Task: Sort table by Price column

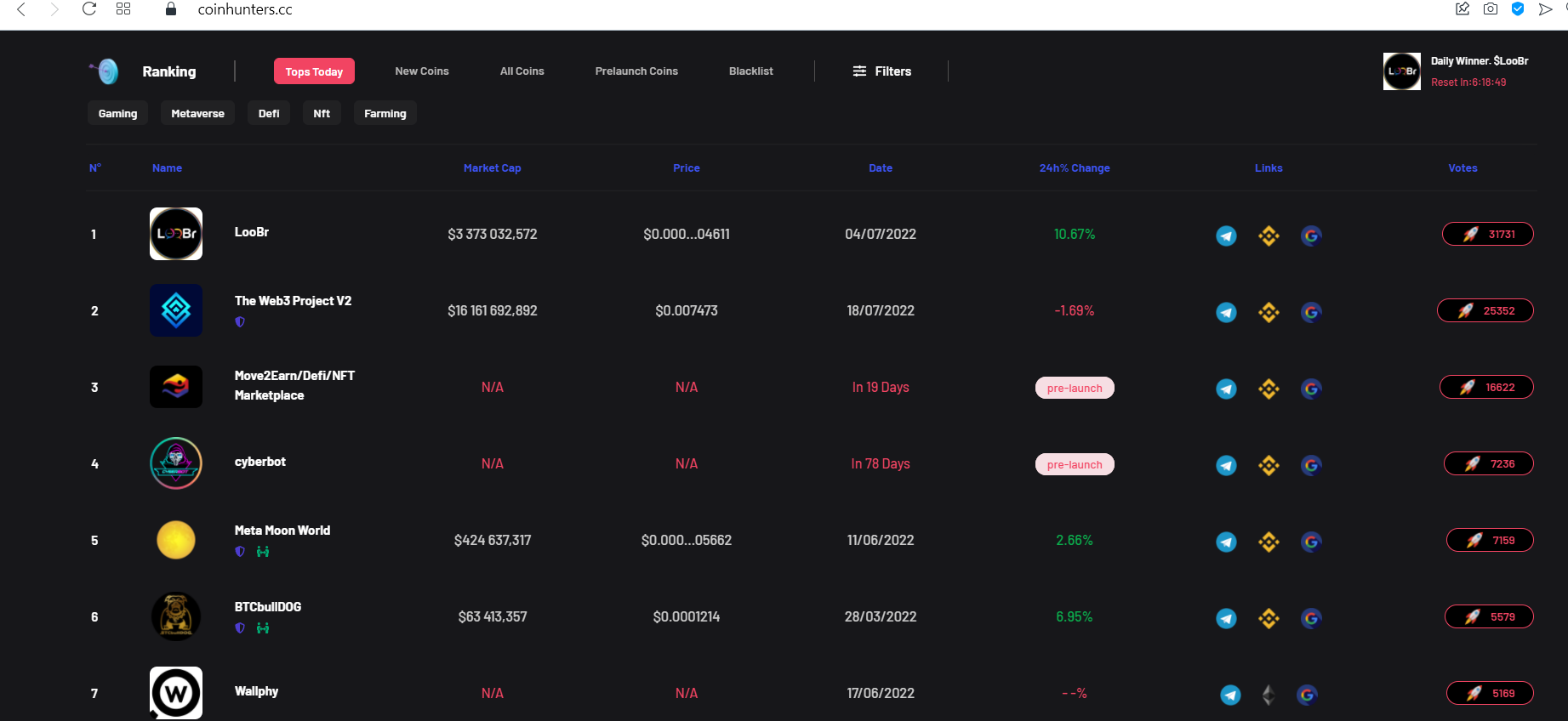Action: pyautogui.click(x=687, y=168)
